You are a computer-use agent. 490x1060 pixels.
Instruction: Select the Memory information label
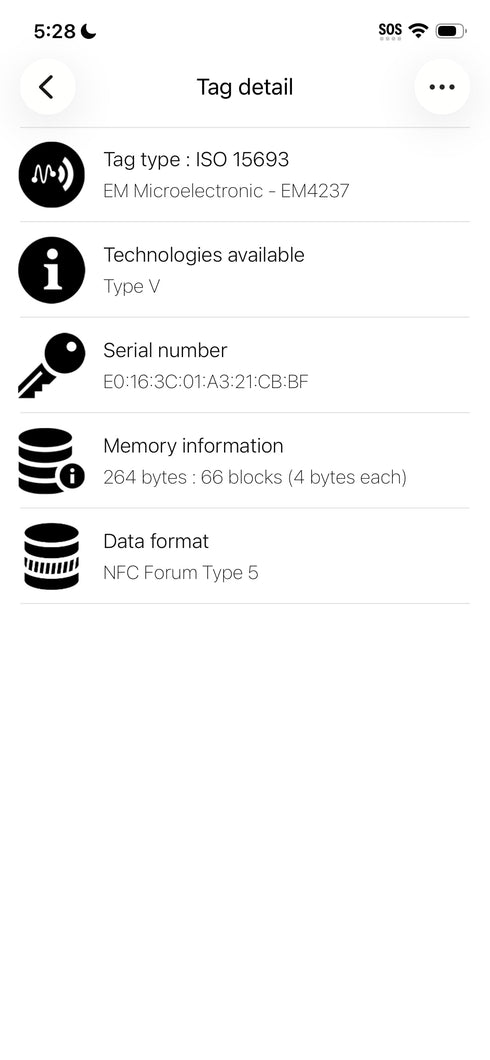click(193, 445)
